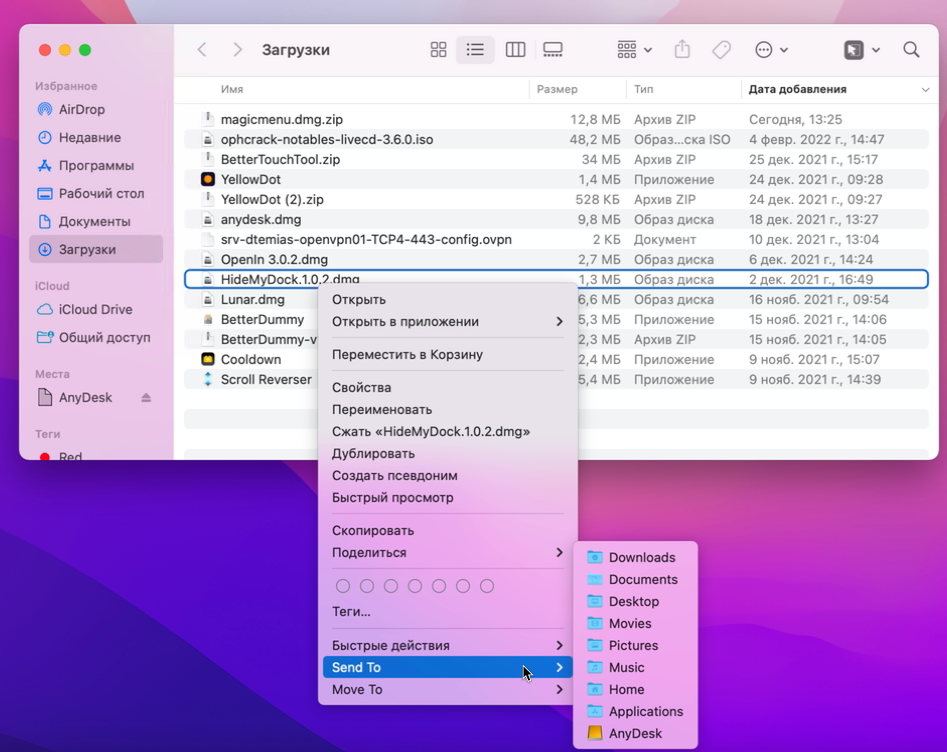Send file to Applications folder
Viewport: 947px width, 752px height.
coord(635,712)
